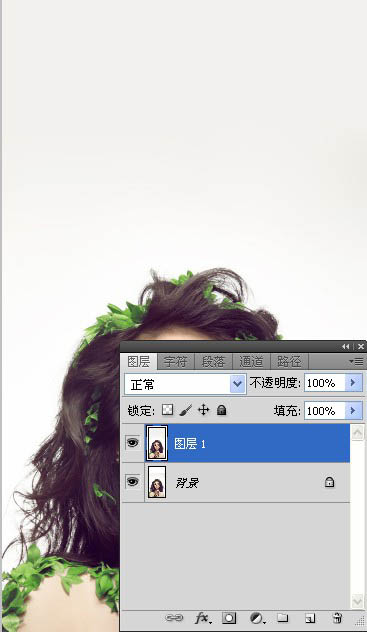Screen dimensions: 367x632
Task: Select the 图层 1 layer name
Action: click(190, 444)
